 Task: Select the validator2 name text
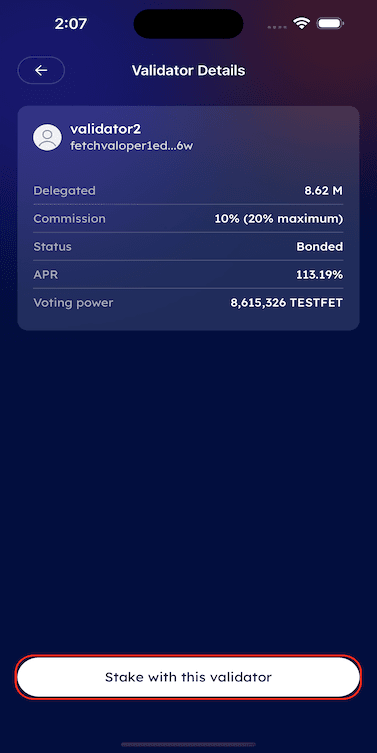(106, 129)
